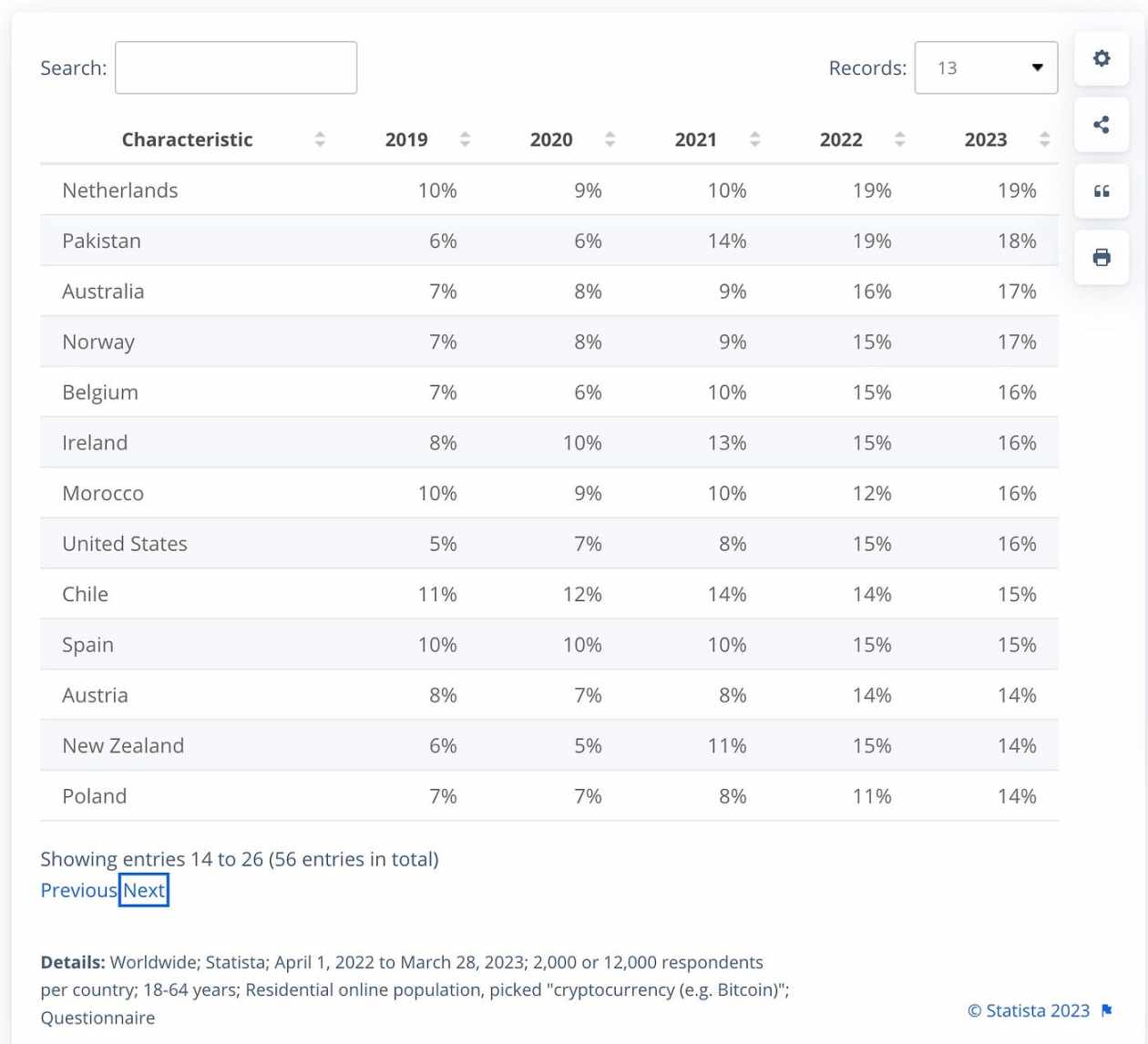Sort by the Characteristic column arrows

pos(320,139)
